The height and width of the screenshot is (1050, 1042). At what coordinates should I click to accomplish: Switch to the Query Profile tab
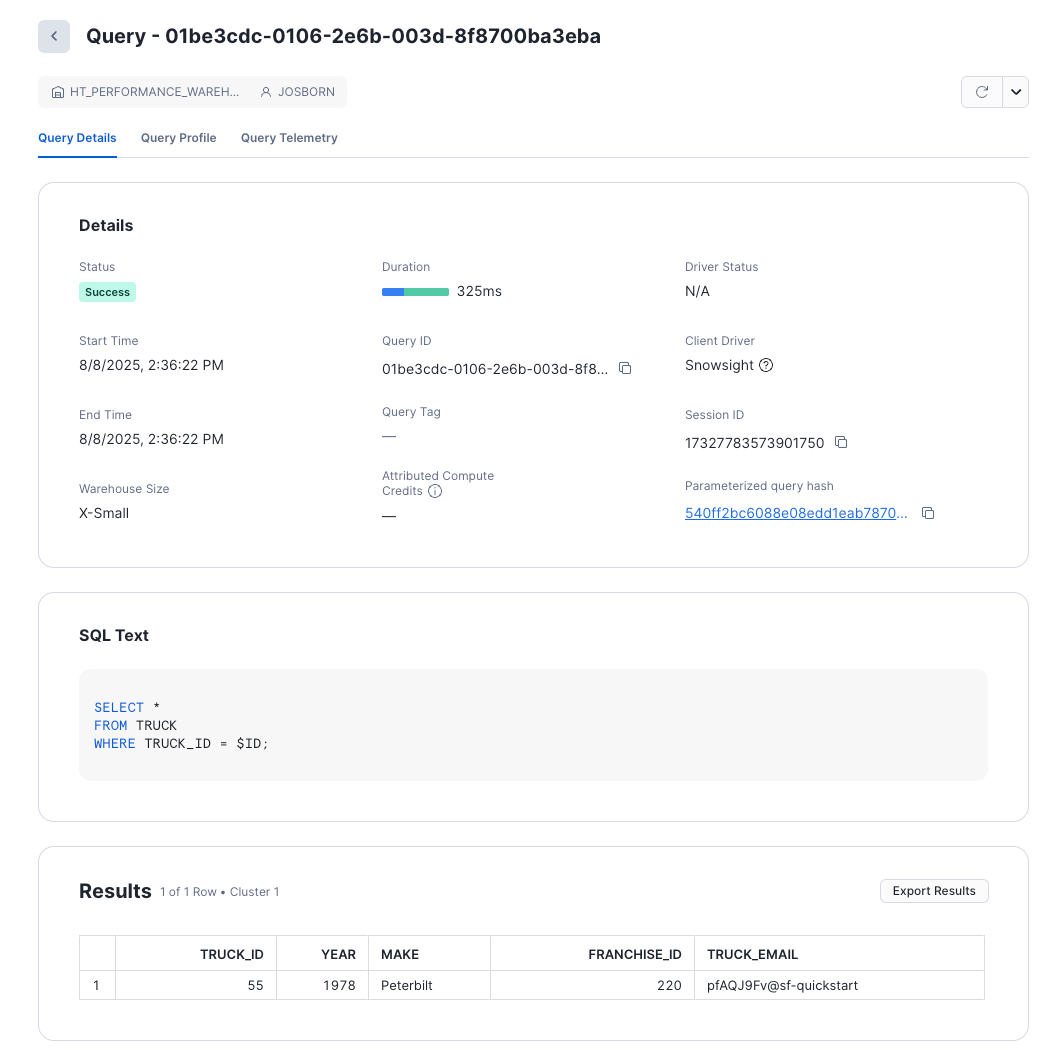tap(178, 138)
